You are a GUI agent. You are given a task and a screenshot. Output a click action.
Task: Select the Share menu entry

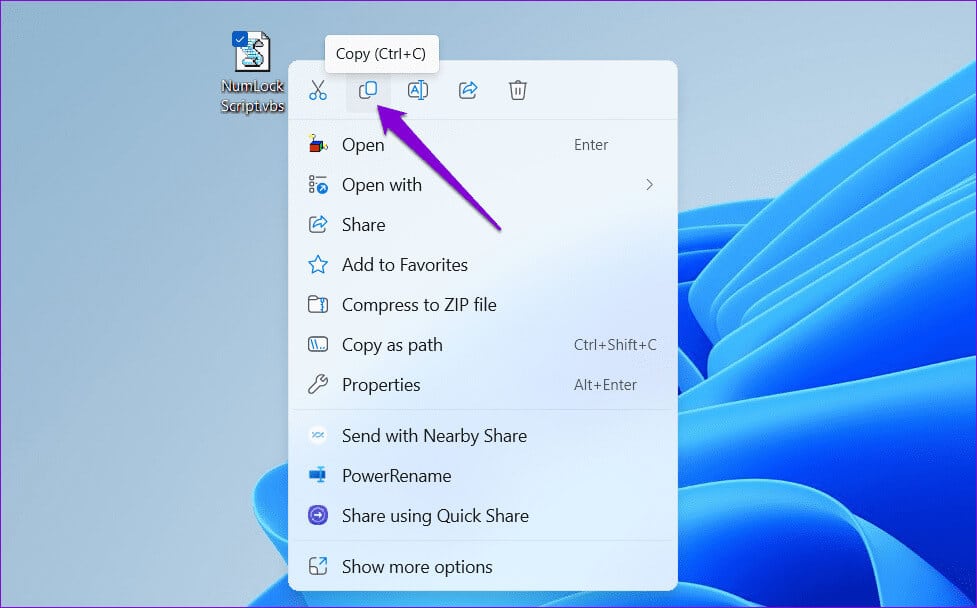point(483,225)
